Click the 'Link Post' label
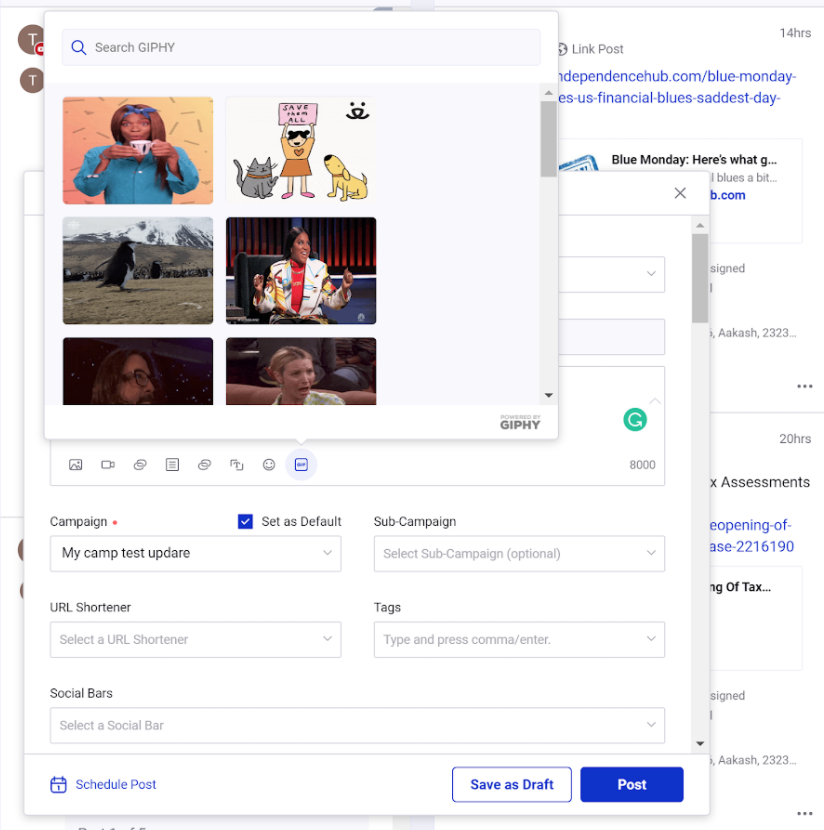 tap(597, 49)
